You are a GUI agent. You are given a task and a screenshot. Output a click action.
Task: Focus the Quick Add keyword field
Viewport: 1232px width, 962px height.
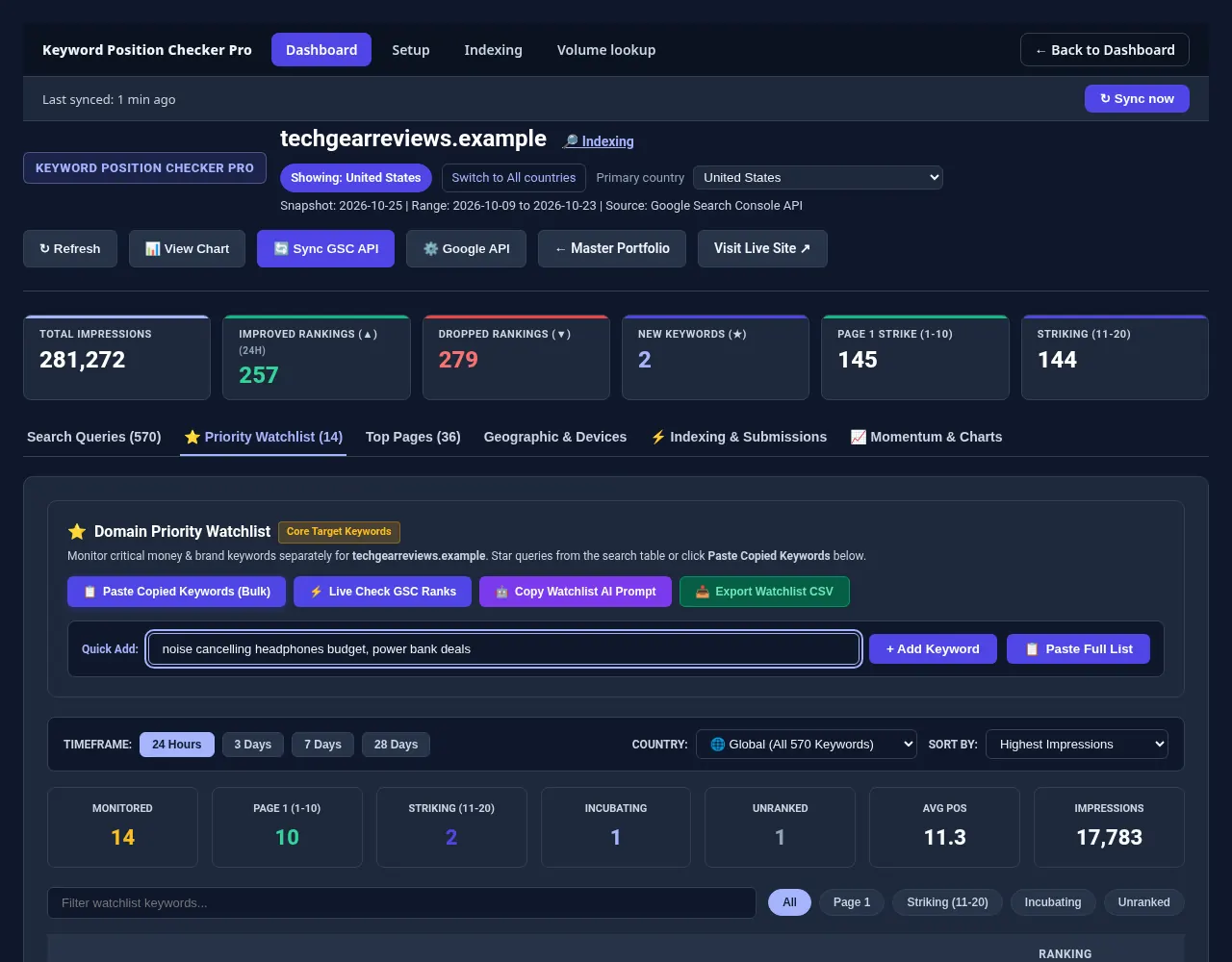(503, 649)
